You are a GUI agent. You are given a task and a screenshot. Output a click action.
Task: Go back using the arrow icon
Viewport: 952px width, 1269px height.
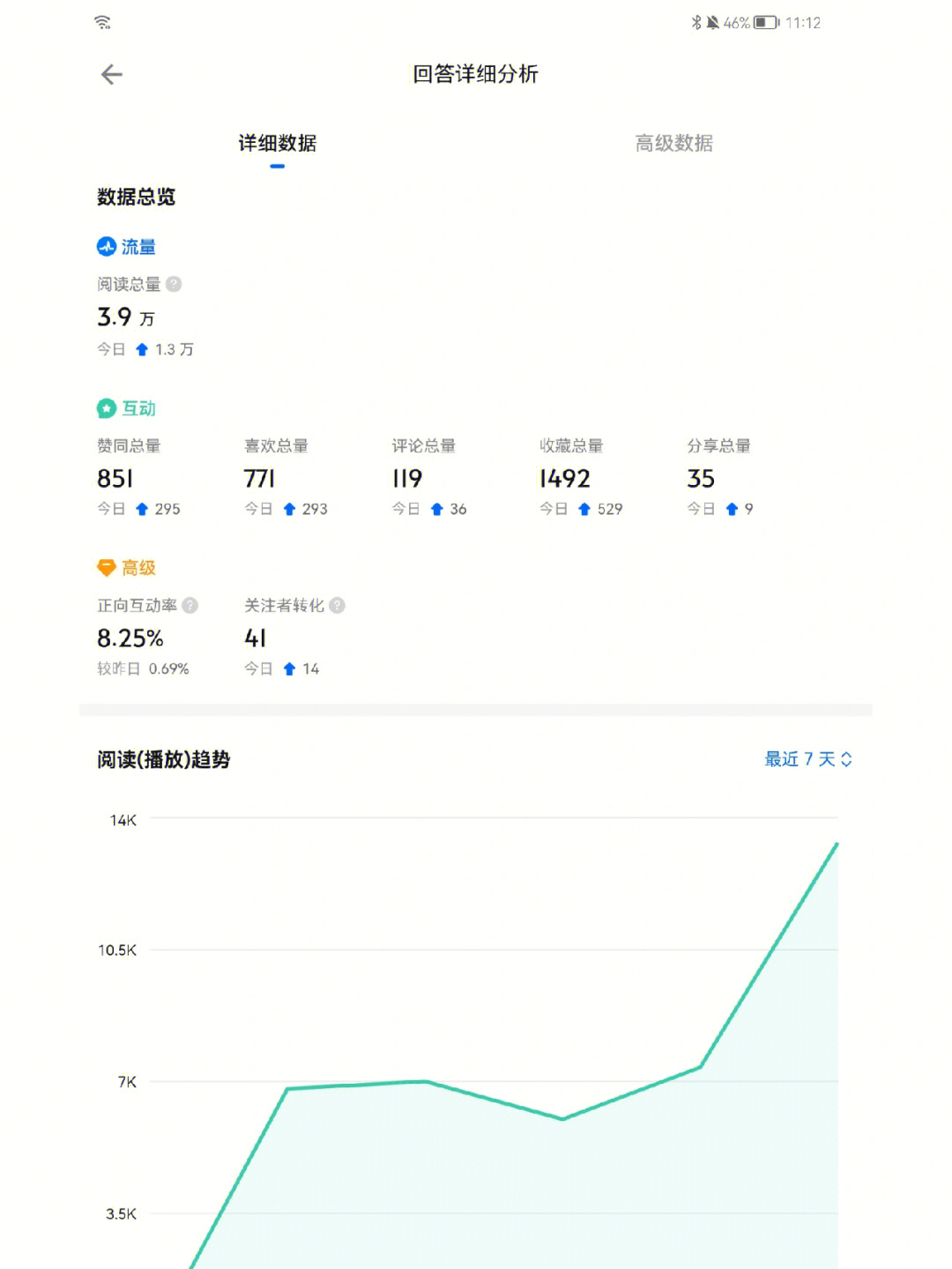coord(112,75)
